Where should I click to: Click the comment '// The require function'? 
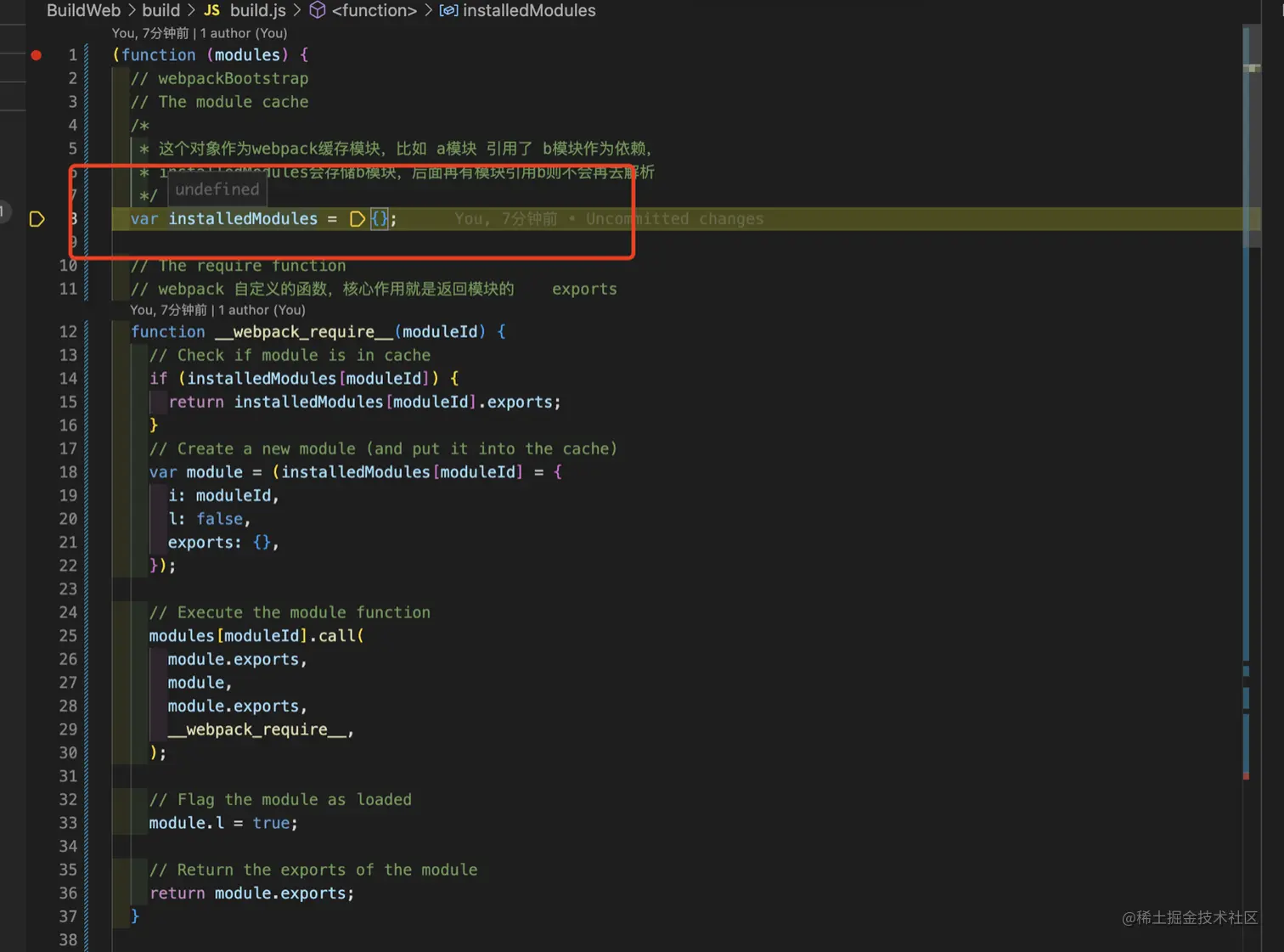click(x=238, y=266)
